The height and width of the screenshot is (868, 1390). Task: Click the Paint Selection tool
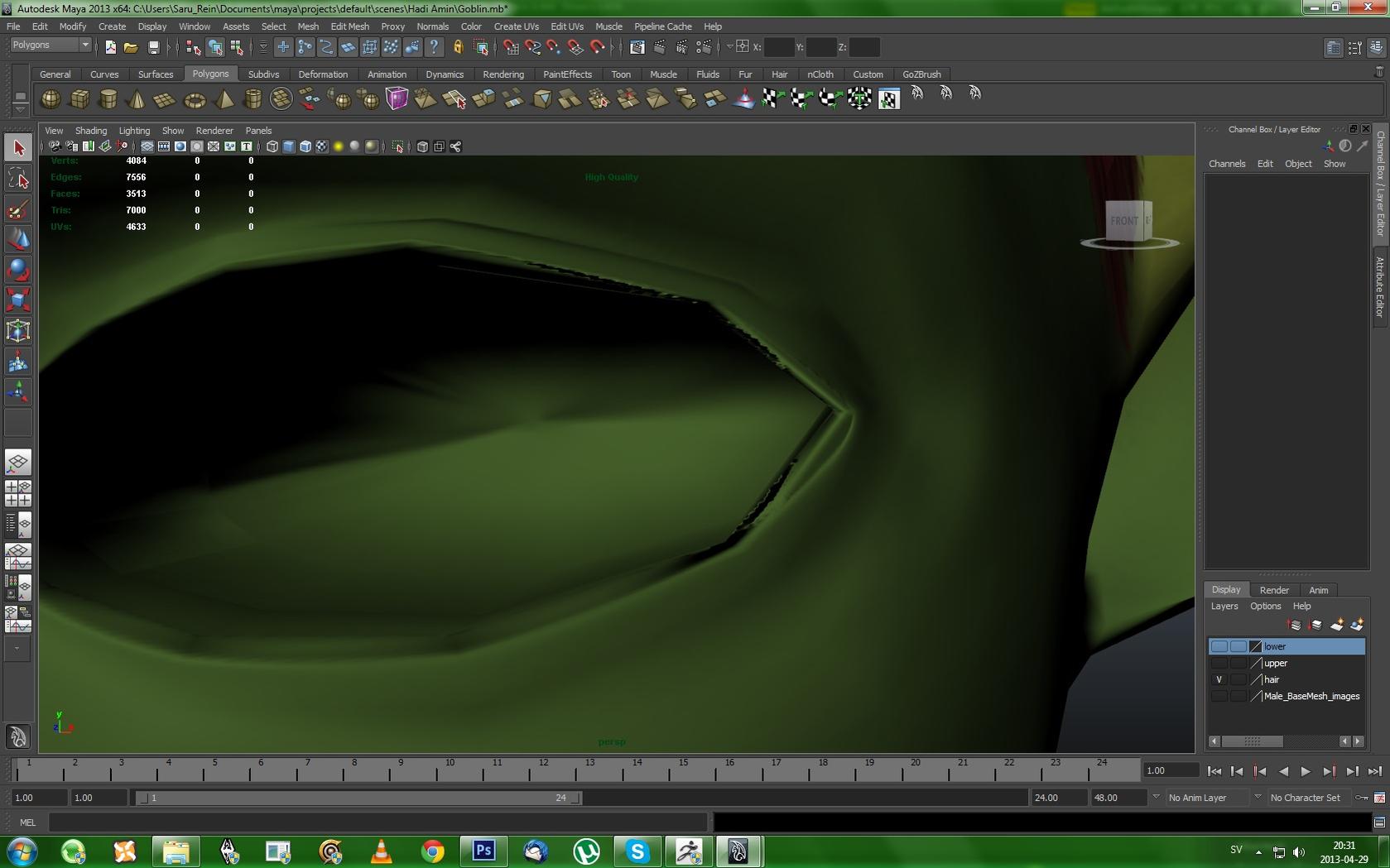18,209
